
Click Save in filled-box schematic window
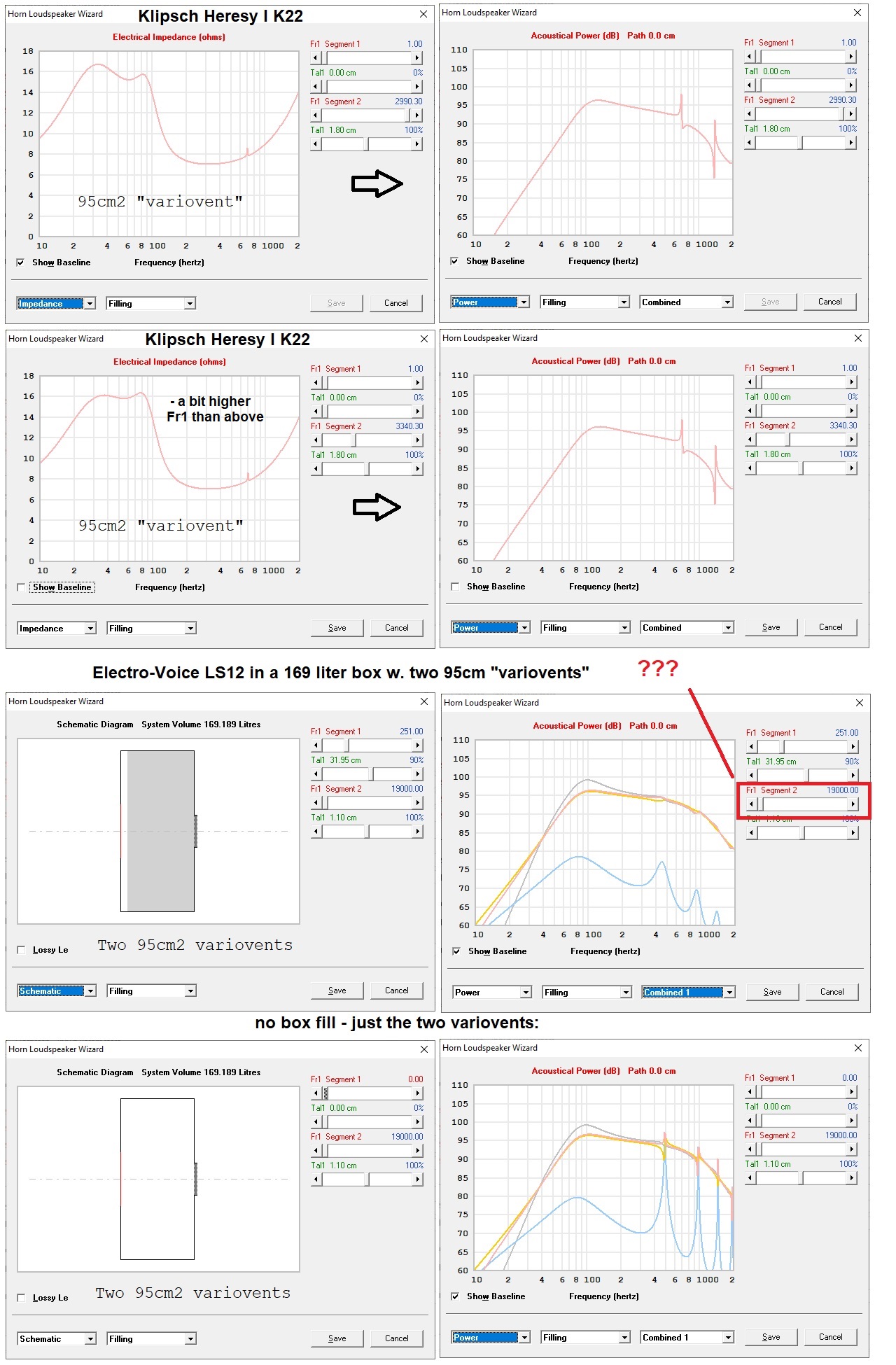click(x=337, y=990)
